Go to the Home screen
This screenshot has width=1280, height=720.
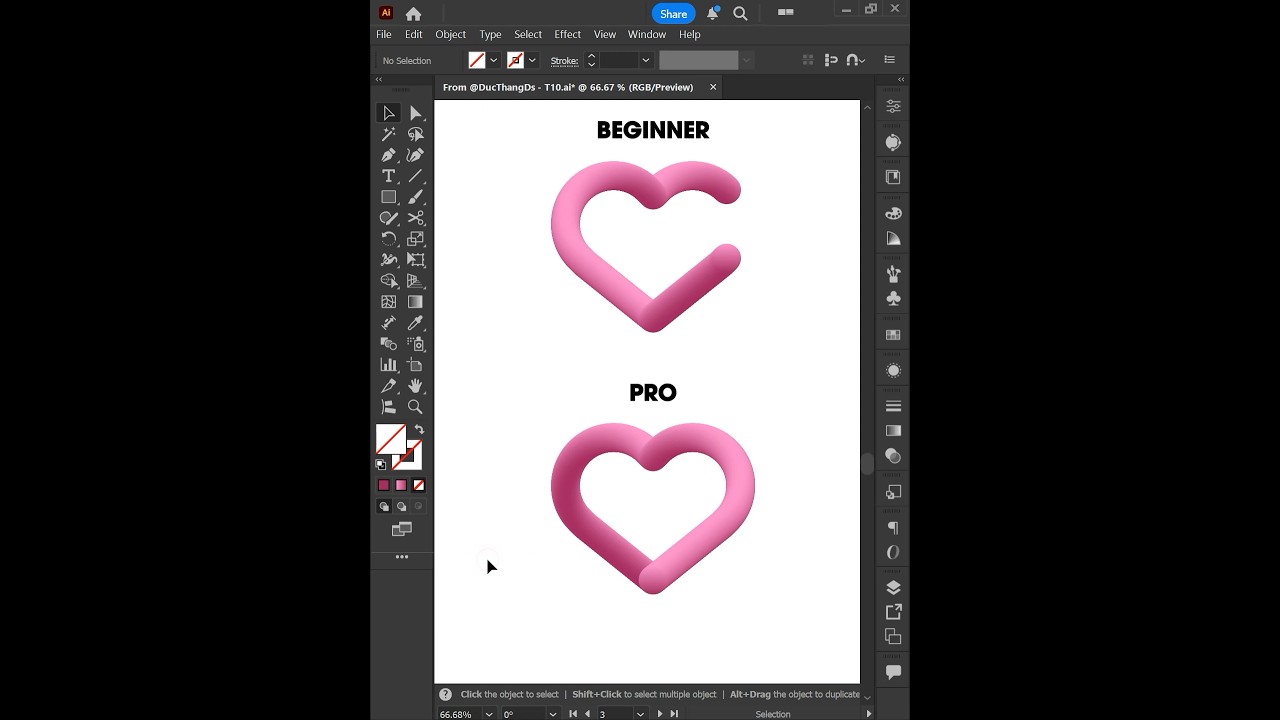(413, 14)
